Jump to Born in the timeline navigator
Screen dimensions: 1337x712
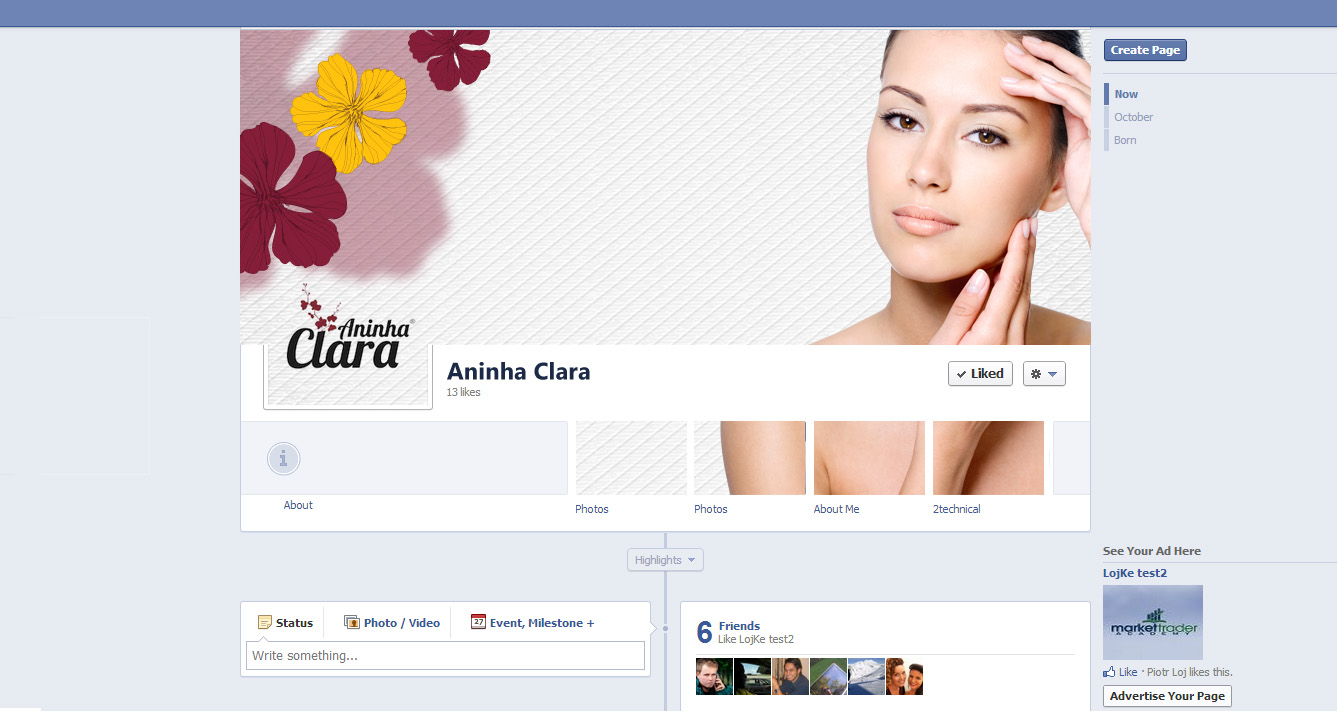(1125, 140)
